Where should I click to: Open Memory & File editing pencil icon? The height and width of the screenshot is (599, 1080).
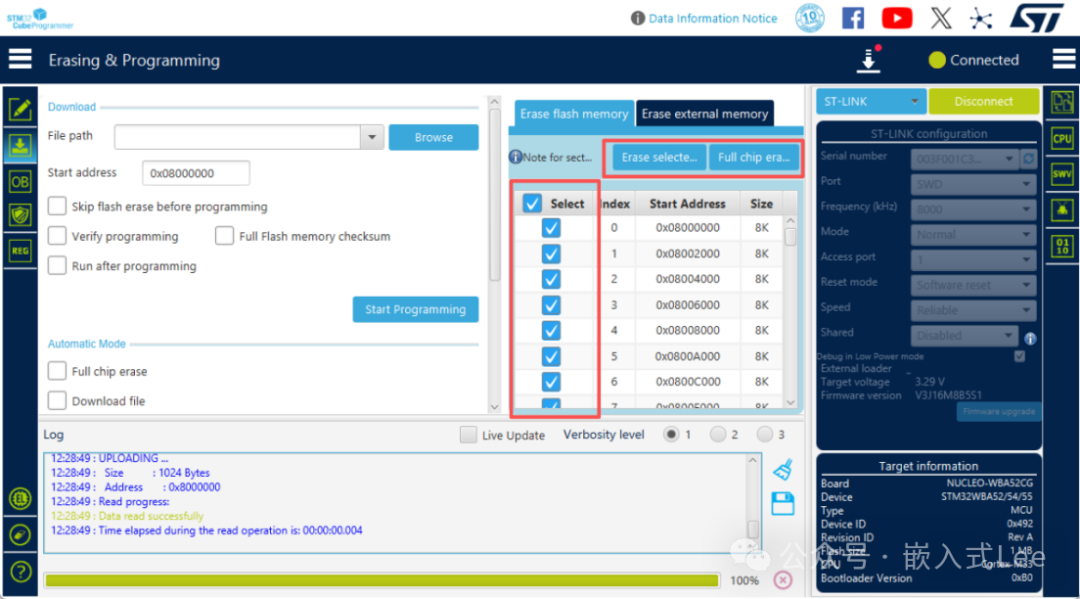point(20,109)
